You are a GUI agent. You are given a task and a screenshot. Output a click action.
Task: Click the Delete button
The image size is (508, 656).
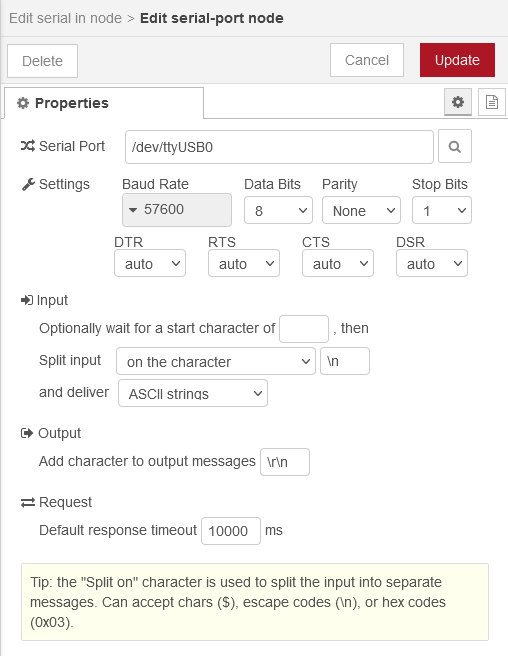coord(42,61)
